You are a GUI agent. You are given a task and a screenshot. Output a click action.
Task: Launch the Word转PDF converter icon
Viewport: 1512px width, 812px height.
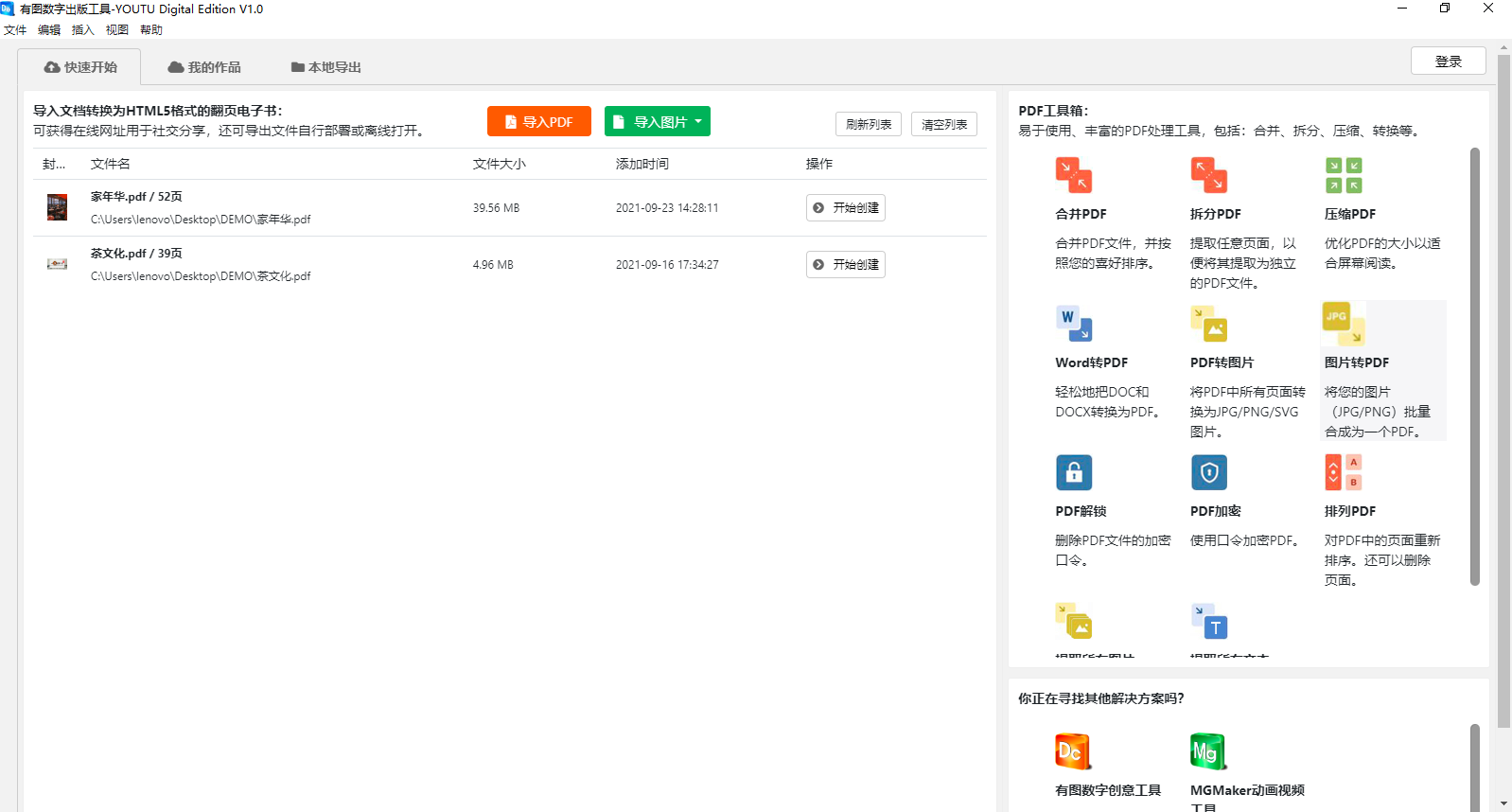click(x=1073, y=324)
